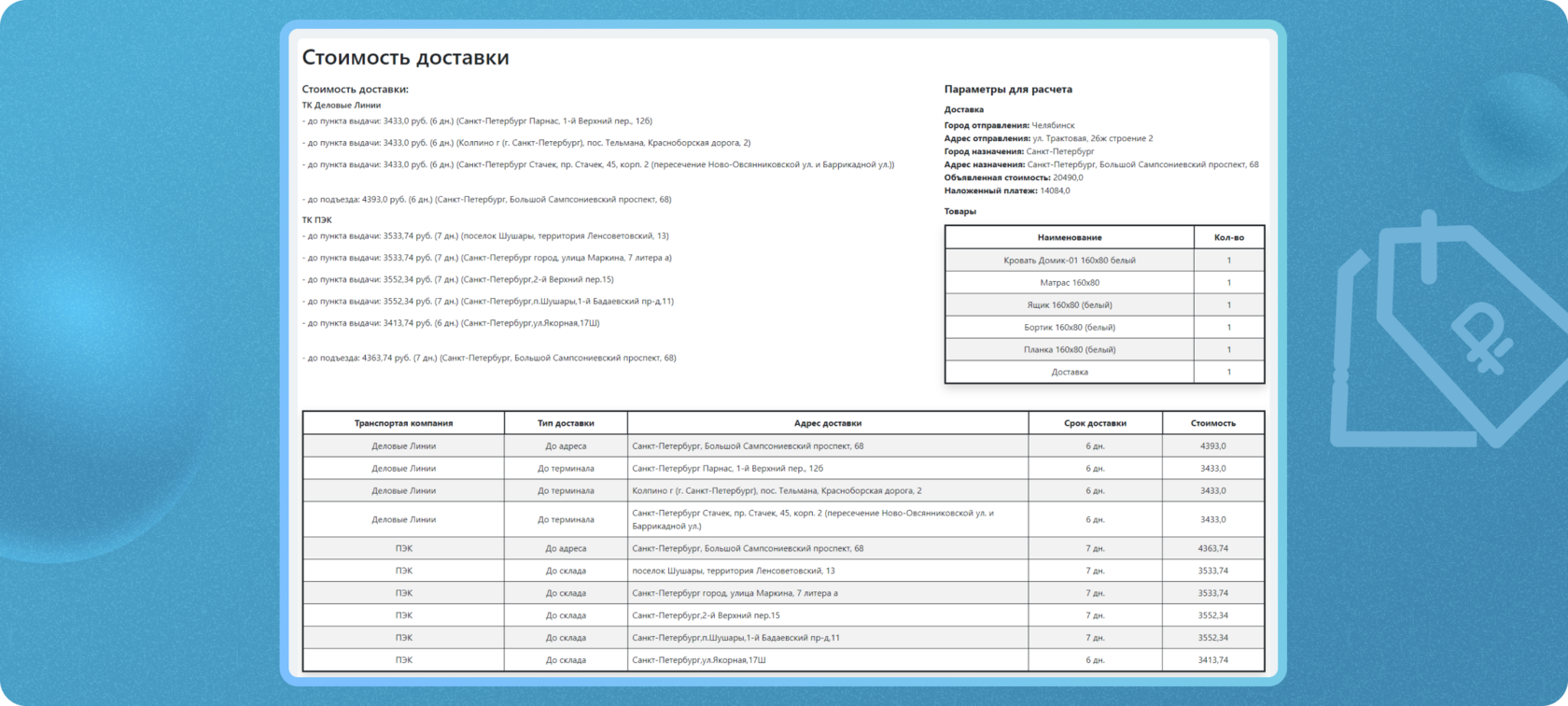Select the "Ящик 160х80 (белый)" goods row
Screen dimensions: 1568x706
(1105, 305)
